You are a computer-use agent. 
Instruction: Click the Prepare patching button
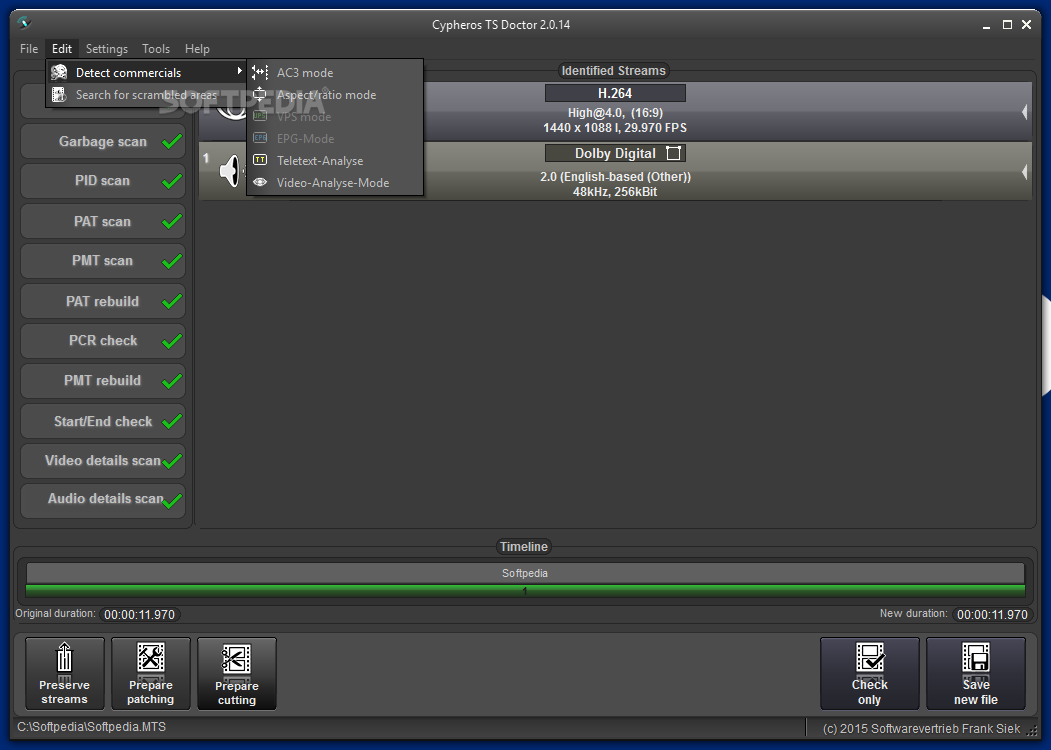coord(151,674)
